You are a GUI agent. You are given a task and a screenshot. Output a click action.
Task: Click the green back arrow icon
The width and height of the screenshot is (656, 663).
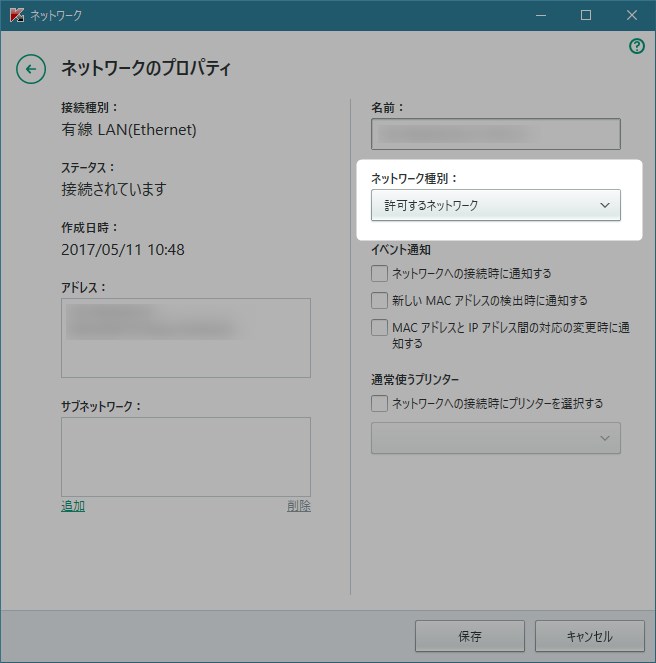click(31, 69)
